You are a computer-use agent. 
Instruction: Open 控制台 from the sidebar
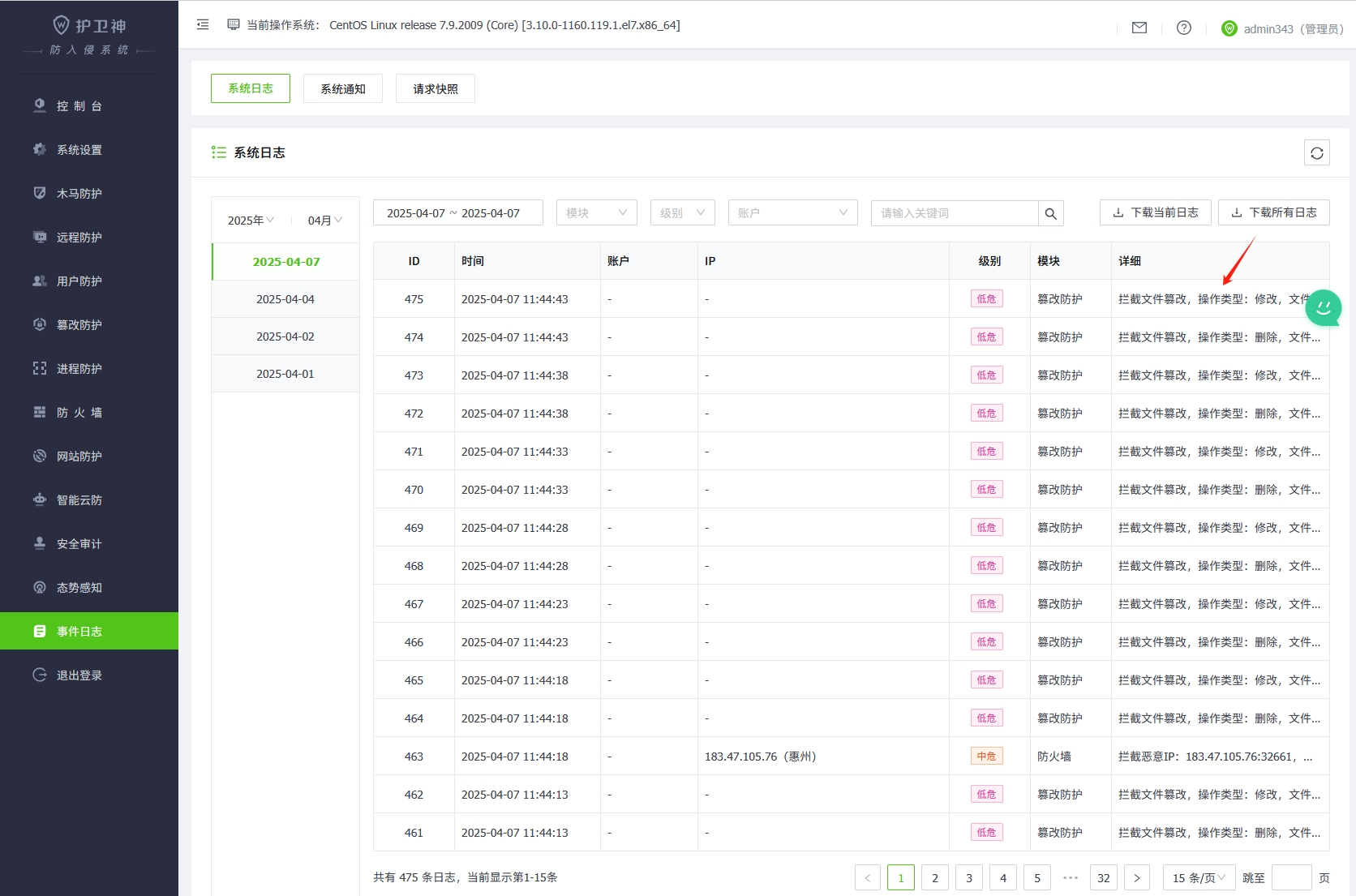click(89, 106)
